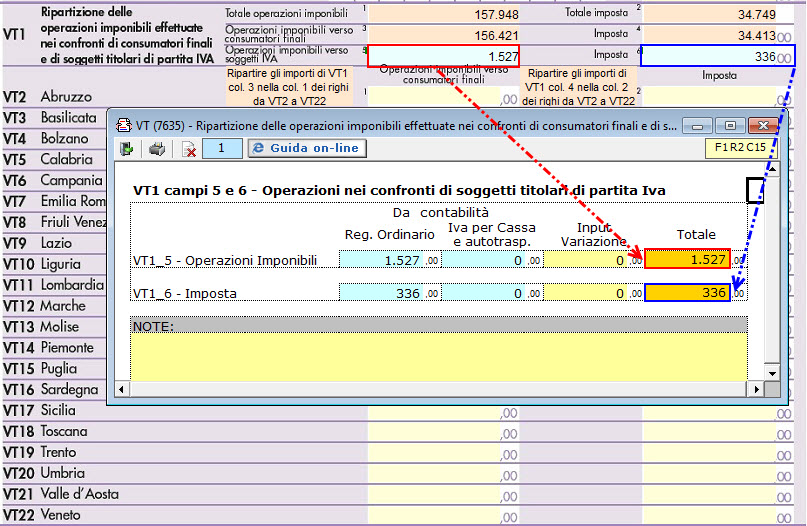807x526 pixels.
Task: Click the VT2 Abruzzo row label
Action: (47, 97)
